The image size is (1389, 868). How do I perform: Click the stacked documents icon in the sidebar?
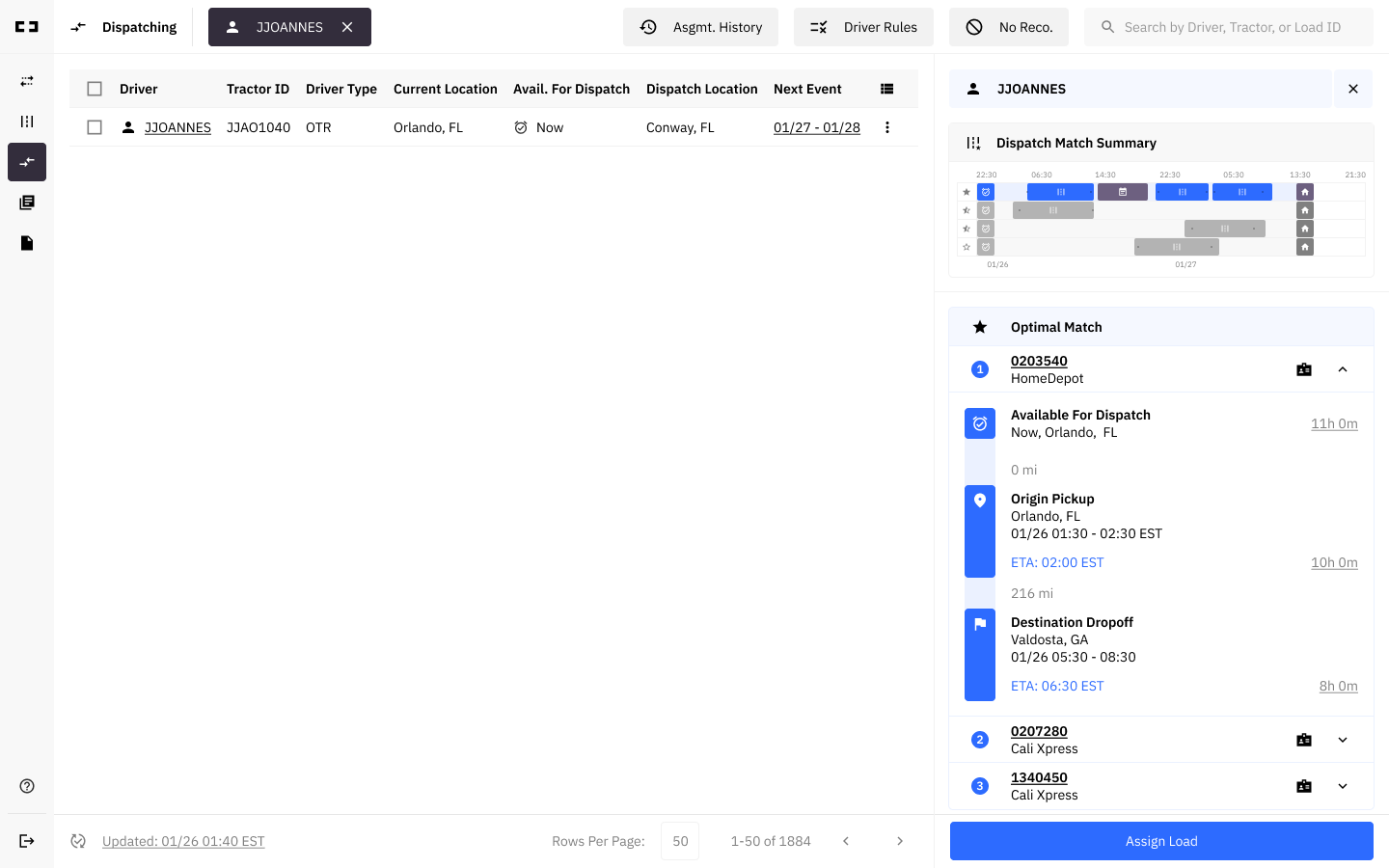[26, 203]
